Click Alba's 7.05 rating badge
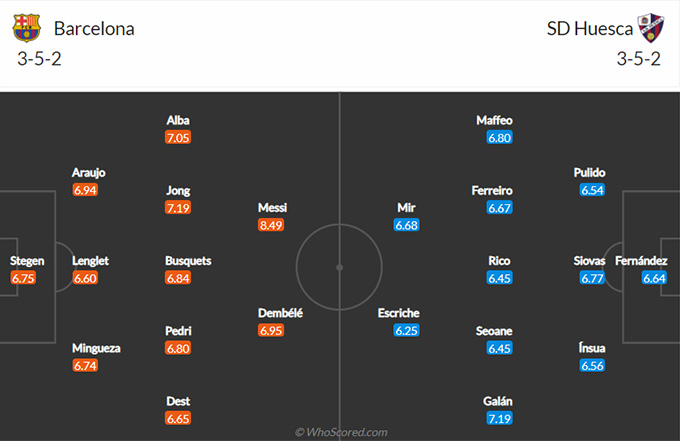Image resolution: width=680 pixels, height=441 pixels. pyautogui.click(x=178, y=137)
